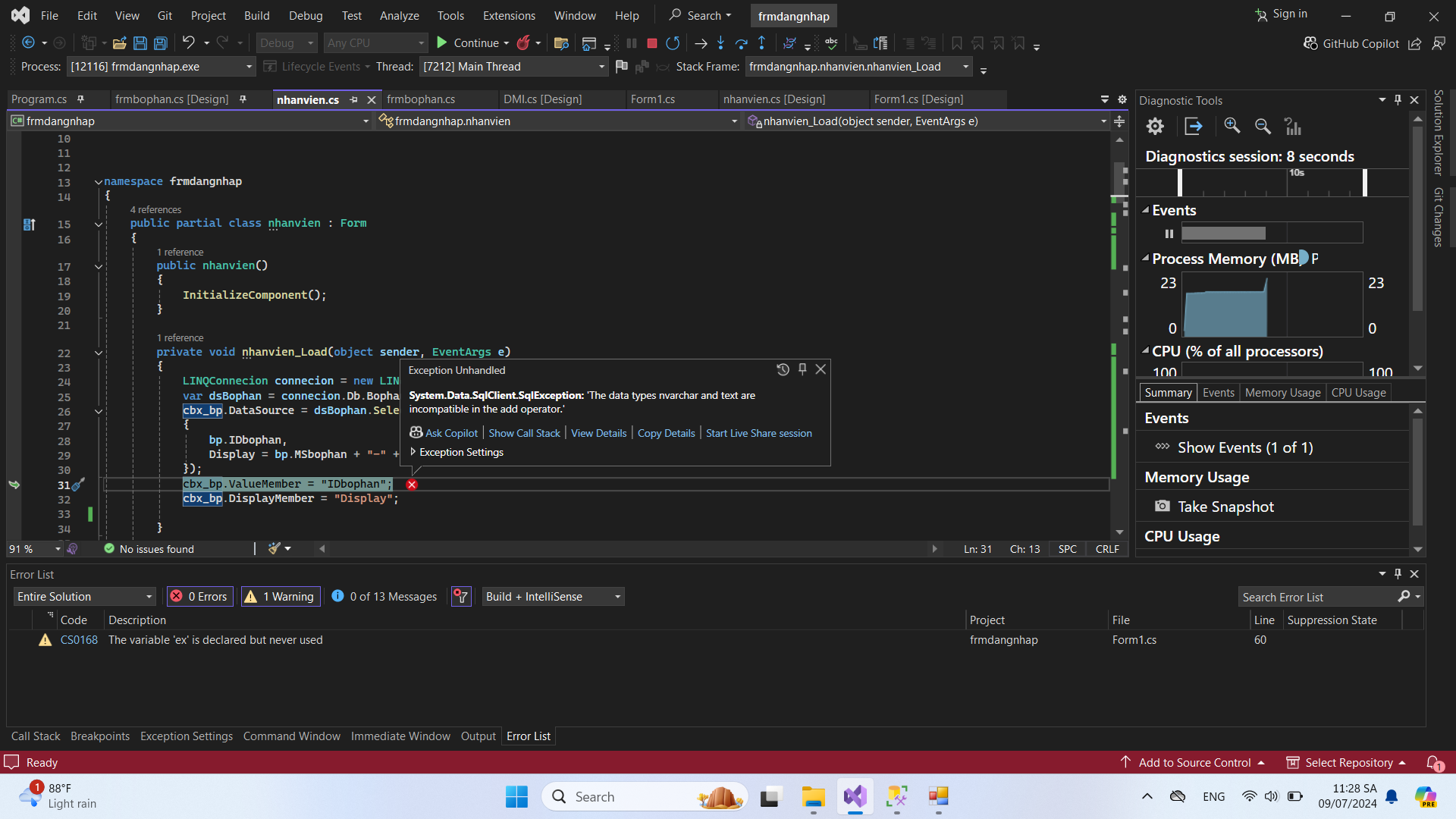Click the red exception marker on line 31
The height and width of the screenshot is (819, 1456).
412,485
